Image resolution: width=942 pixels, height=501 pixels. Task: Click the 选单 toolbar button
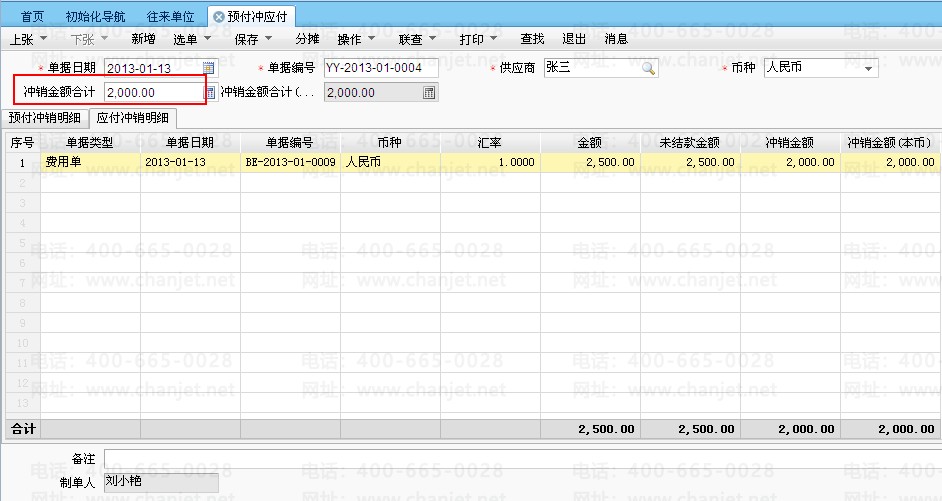(x=185, y=39)
